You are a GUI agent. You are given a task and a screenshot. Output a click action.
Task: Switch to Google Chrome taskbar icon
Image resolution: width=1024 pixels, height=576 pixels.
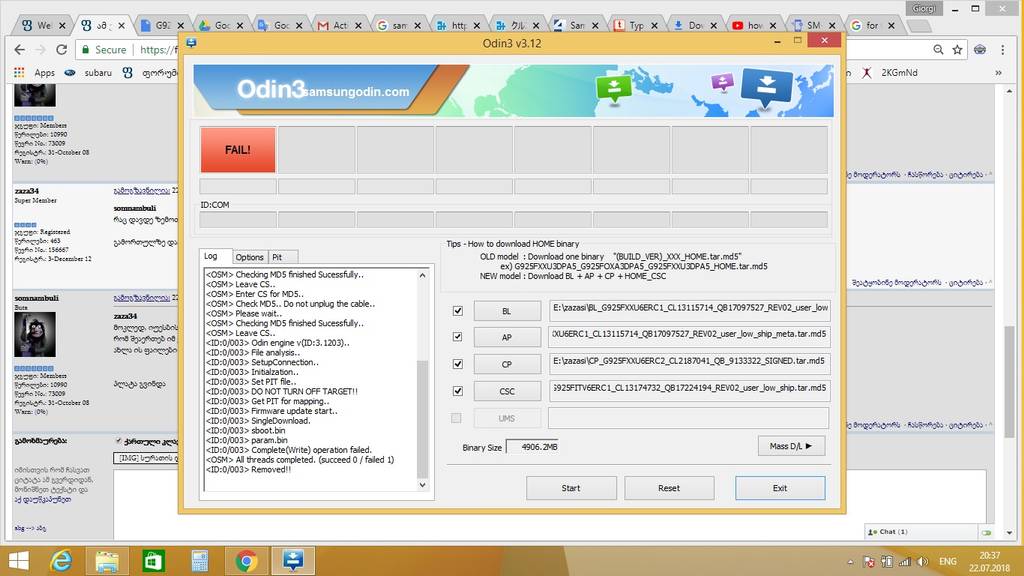(247, 560)
